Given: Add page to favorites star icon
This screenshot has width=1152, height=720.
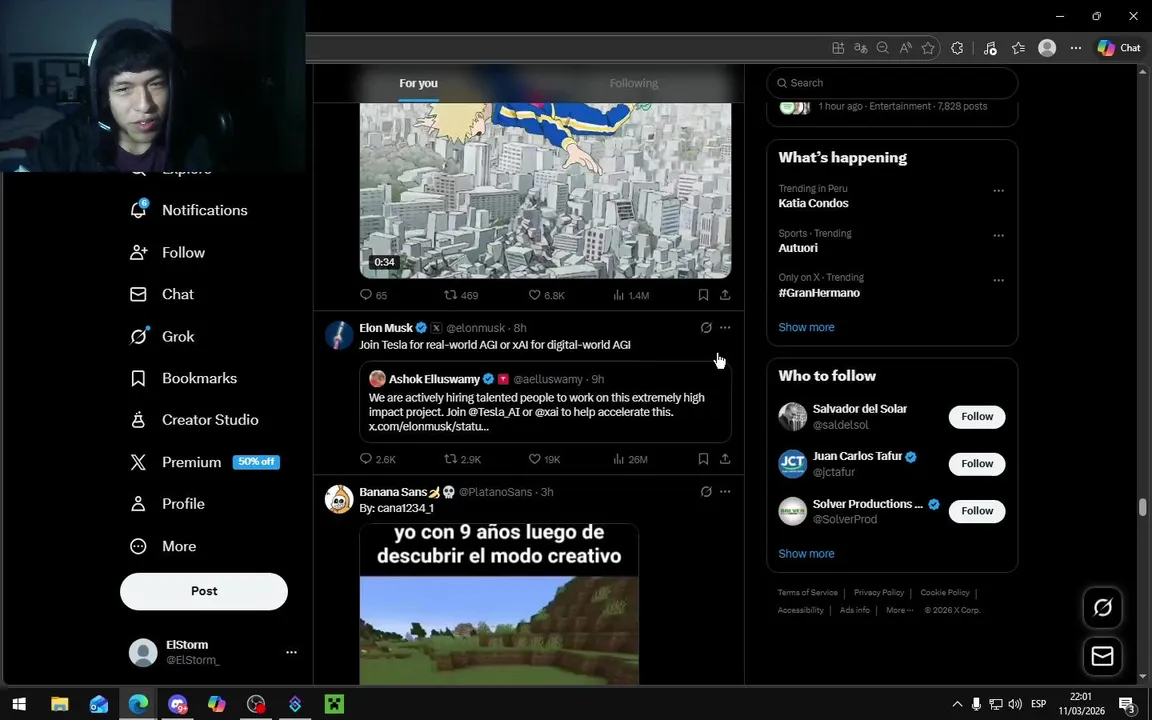Looking at the screenshot, I should [x=928, y=48].
